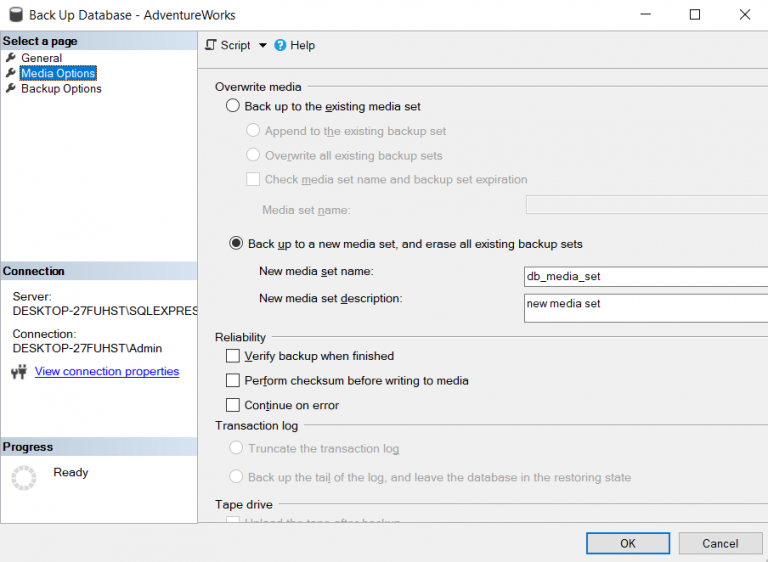Check Perform checksum before writing to media
This screenshot has height=562, width=768.
point(233,381)
